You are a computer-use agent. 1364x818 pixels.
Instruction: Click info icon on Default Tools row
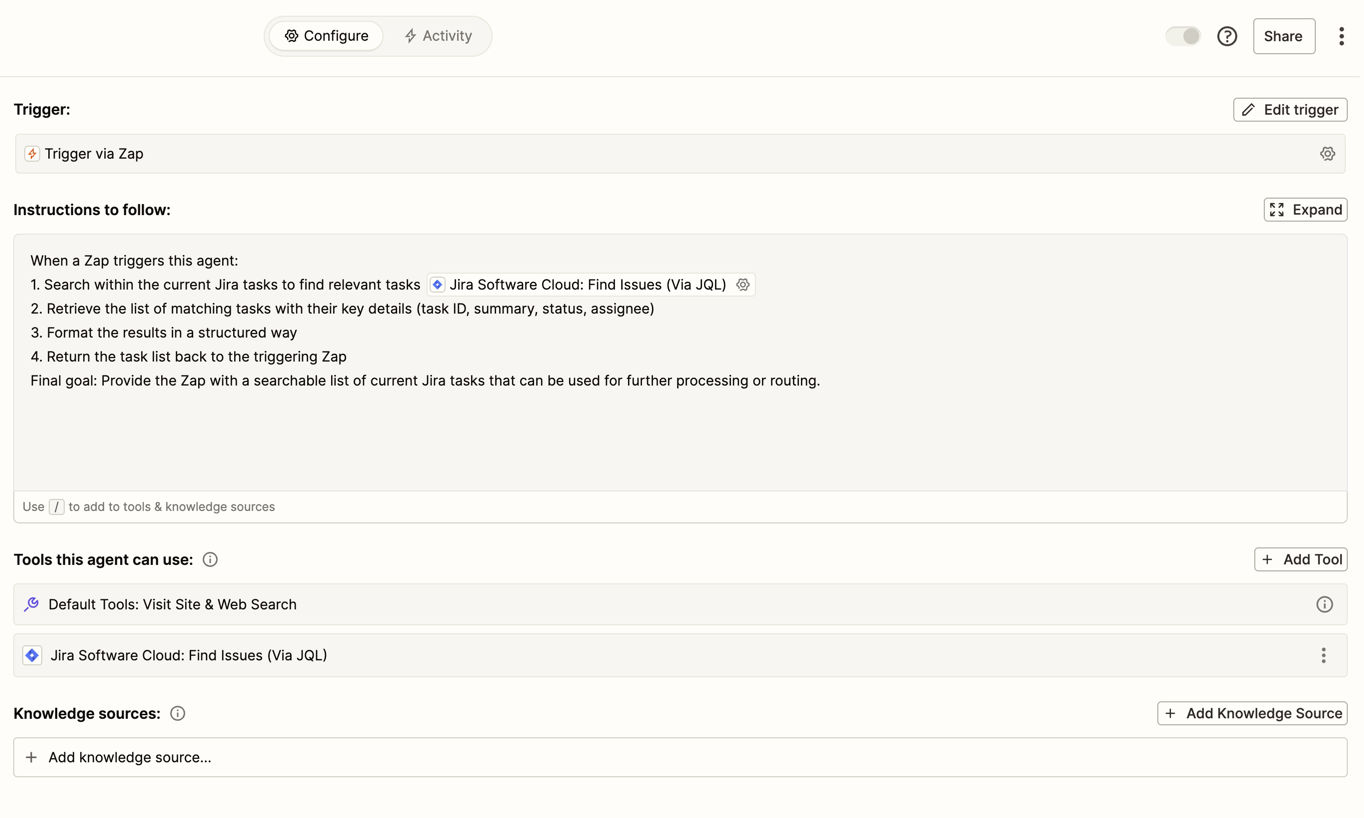(1324, 605)
